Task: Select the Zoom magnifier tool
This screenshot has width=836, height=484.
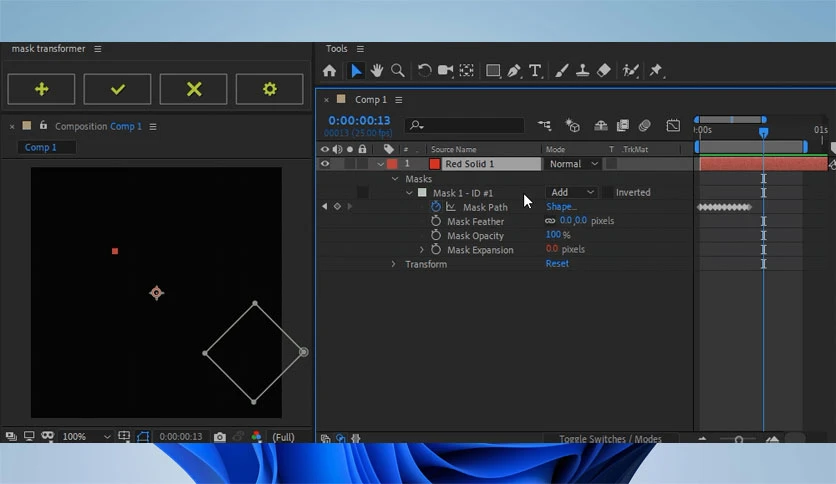Action: [398, 70]
